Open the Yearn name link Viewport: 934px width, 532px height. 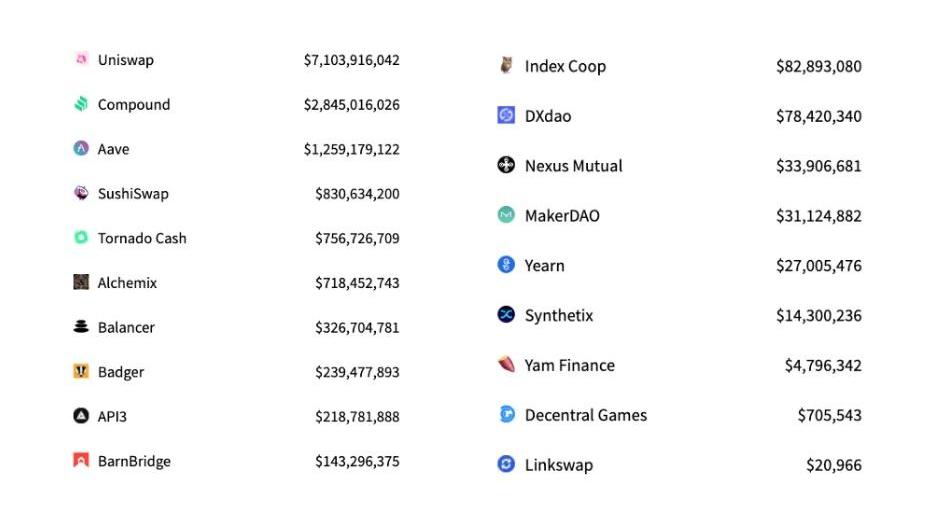click(544, 266)
